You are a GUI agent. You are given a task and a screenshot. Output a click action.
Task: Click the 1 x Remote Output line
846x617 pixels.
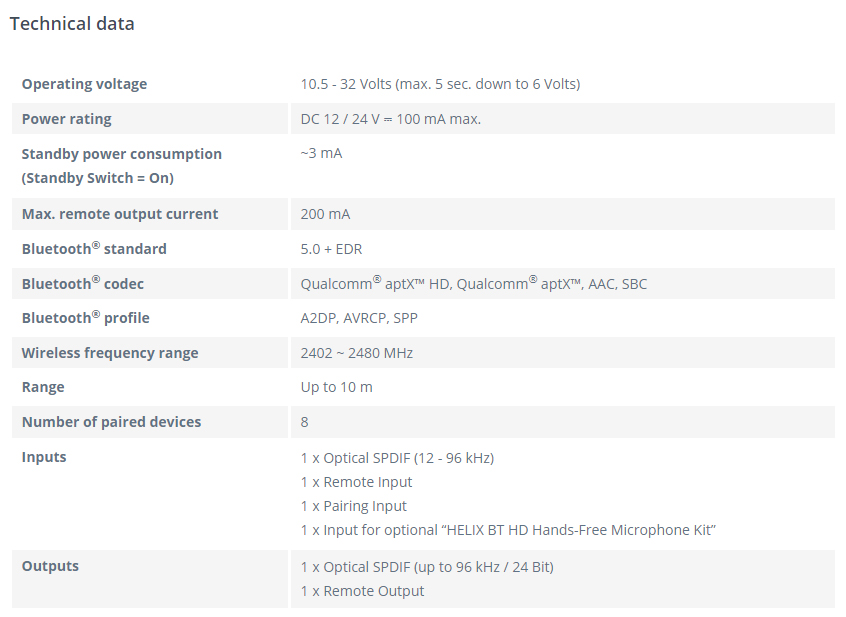pos(362,591)
